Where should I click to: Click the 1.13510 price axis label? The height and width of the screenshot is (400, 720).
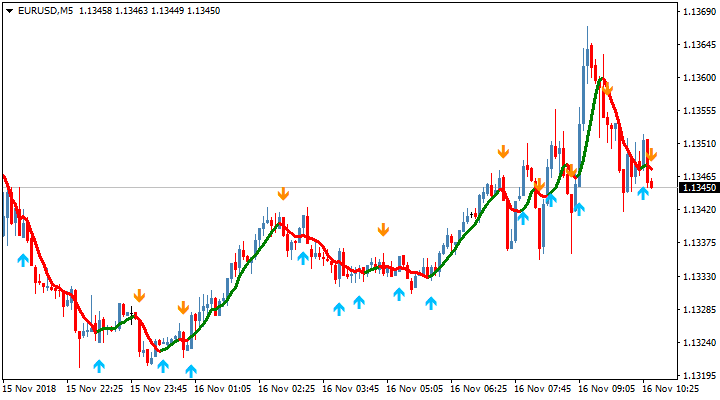coord(699,144)
